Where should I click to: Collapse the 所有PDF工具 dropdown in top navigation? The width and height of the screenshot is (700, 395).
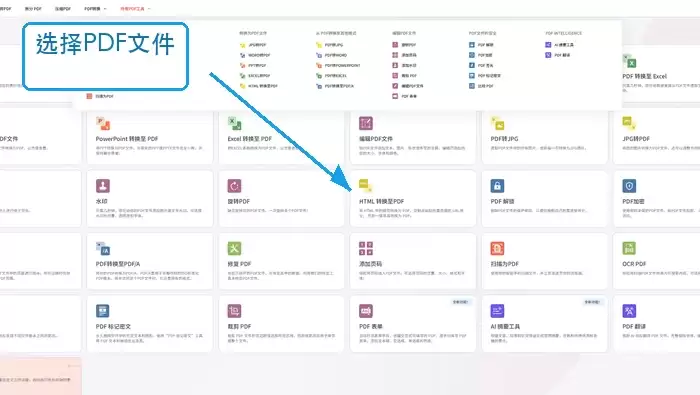coord(135,8)
